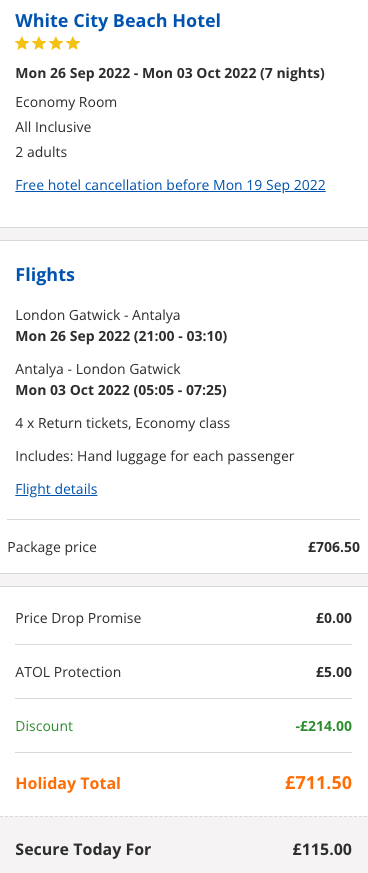Select the Flights section heading

pyautogui.click(x=45, y=274)
